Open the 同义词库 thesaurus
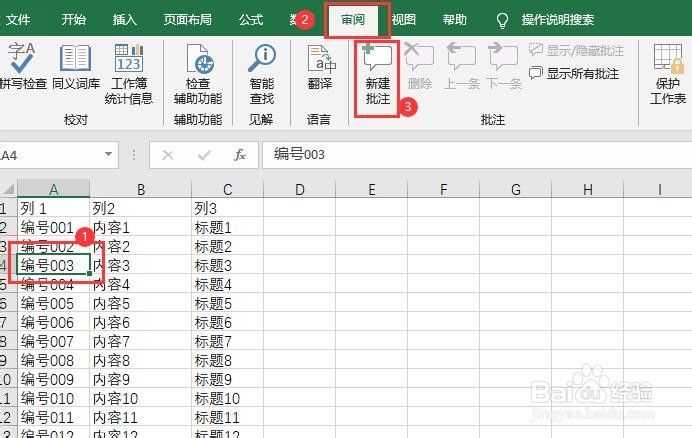The width and height of the screenshot is (692, 438). [x=76, y=66]
